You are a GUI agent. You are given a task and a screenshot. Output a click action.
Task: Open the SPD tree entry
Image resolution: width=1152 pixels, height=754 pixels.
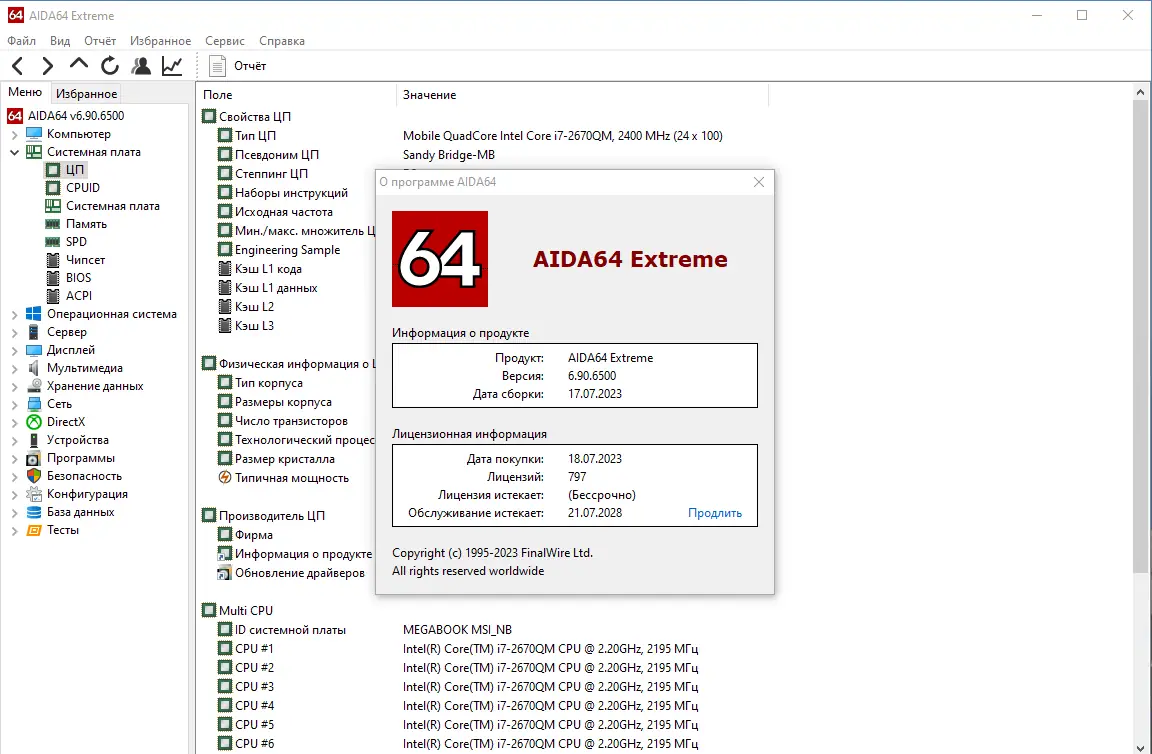76,242
